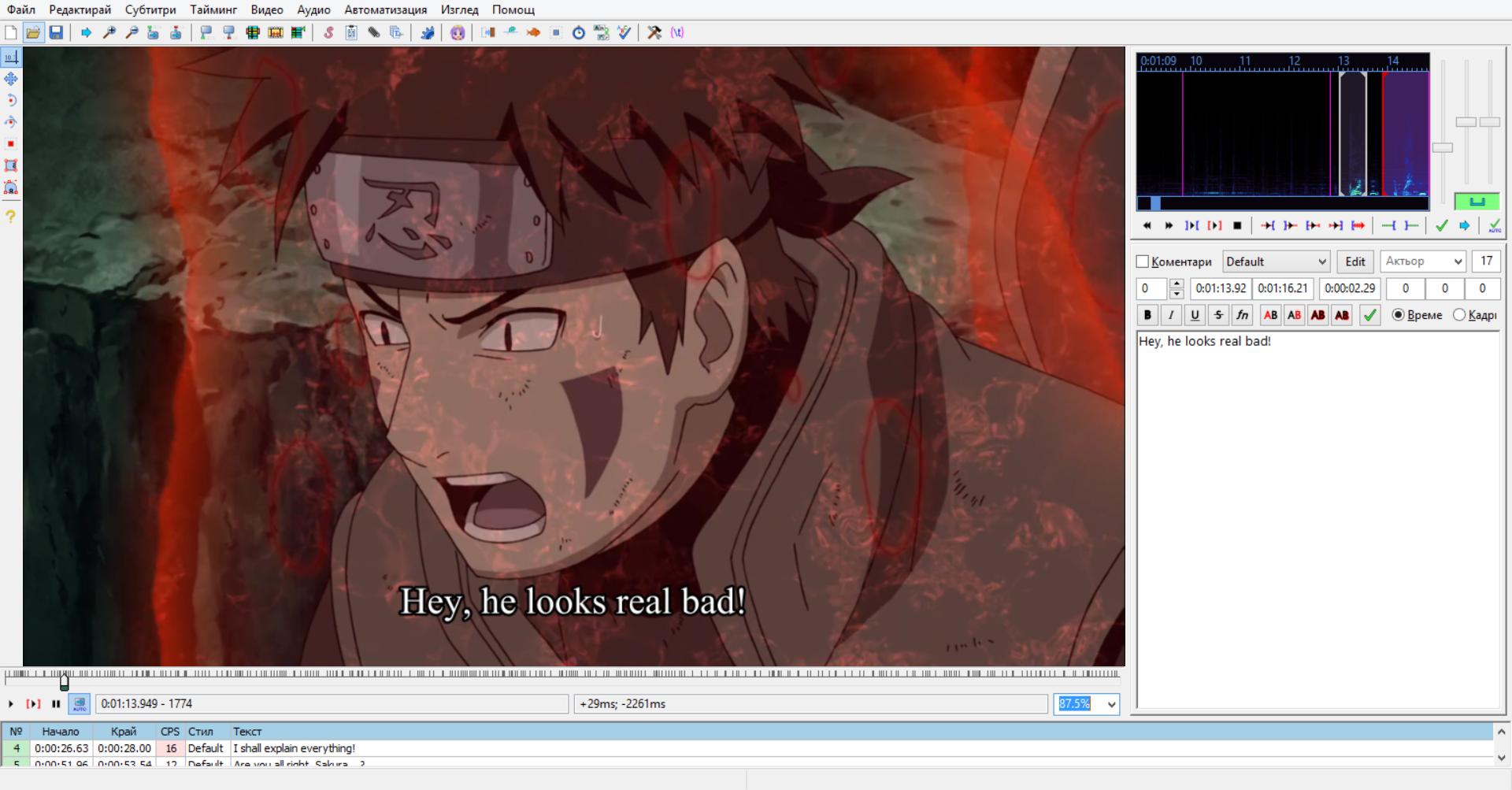This screenshot has height=790, width=1512.
Task: Open the visual typesetting help question mark
Action: tap(11, 216)
